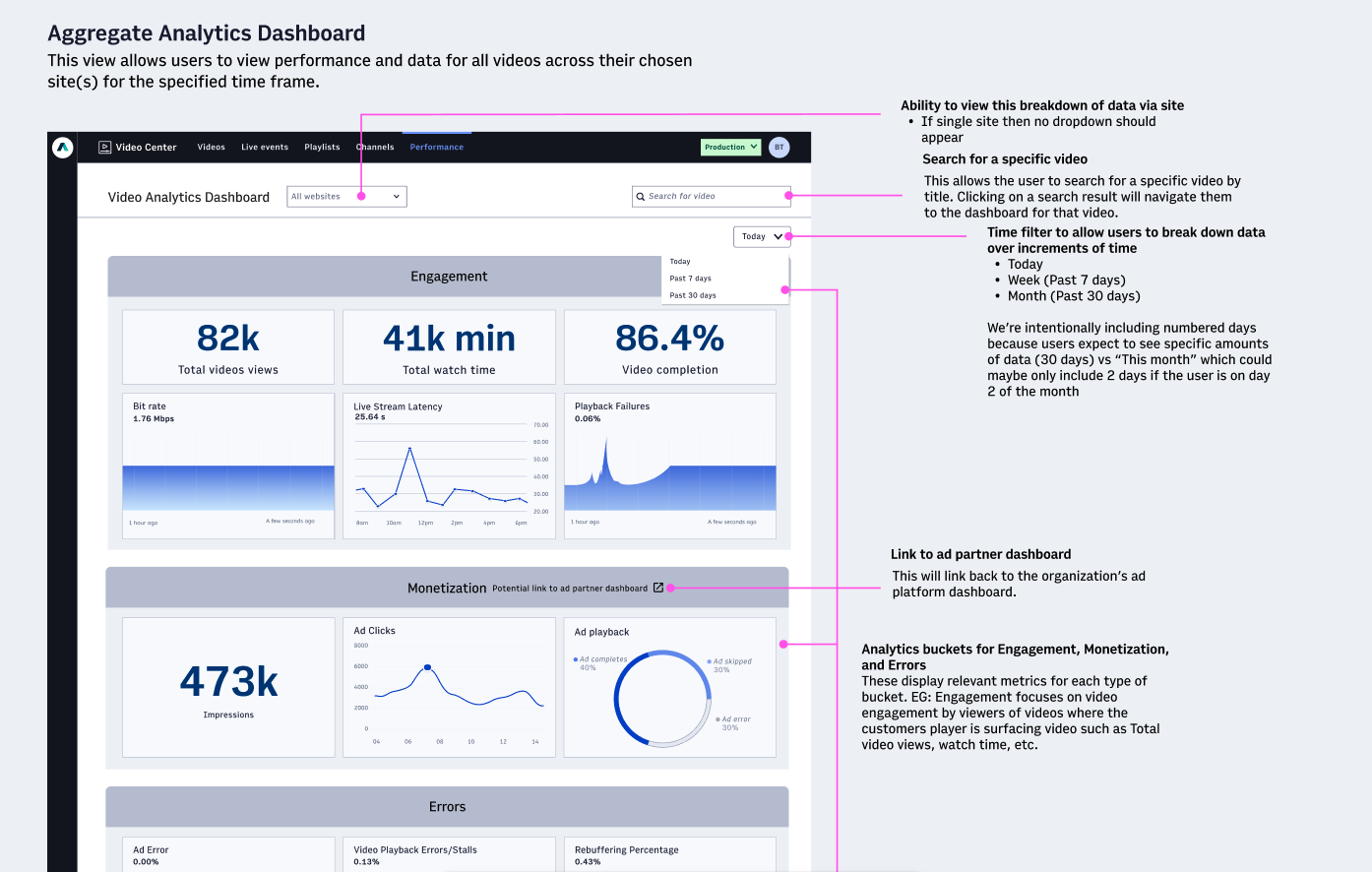
Task: Click the 473k Impressions card
Action: click(228, 688)
